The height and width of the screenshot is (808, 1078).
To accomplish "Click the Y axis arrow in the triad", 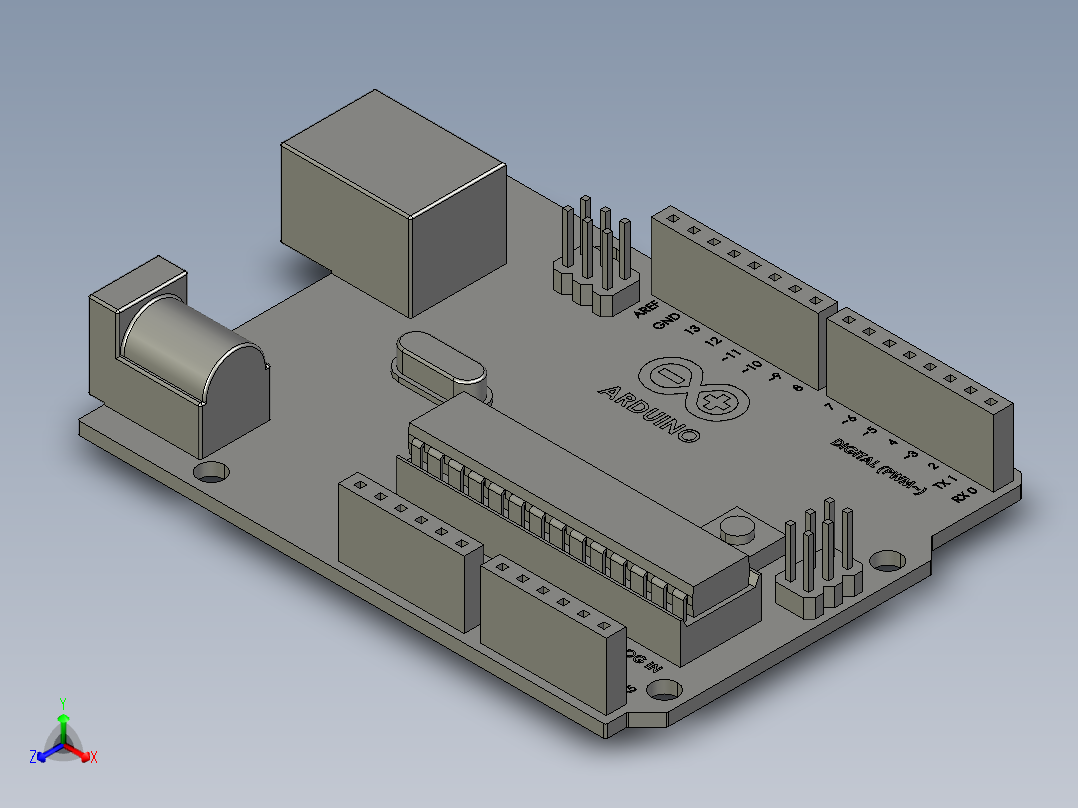I will (x=64, y=718).
